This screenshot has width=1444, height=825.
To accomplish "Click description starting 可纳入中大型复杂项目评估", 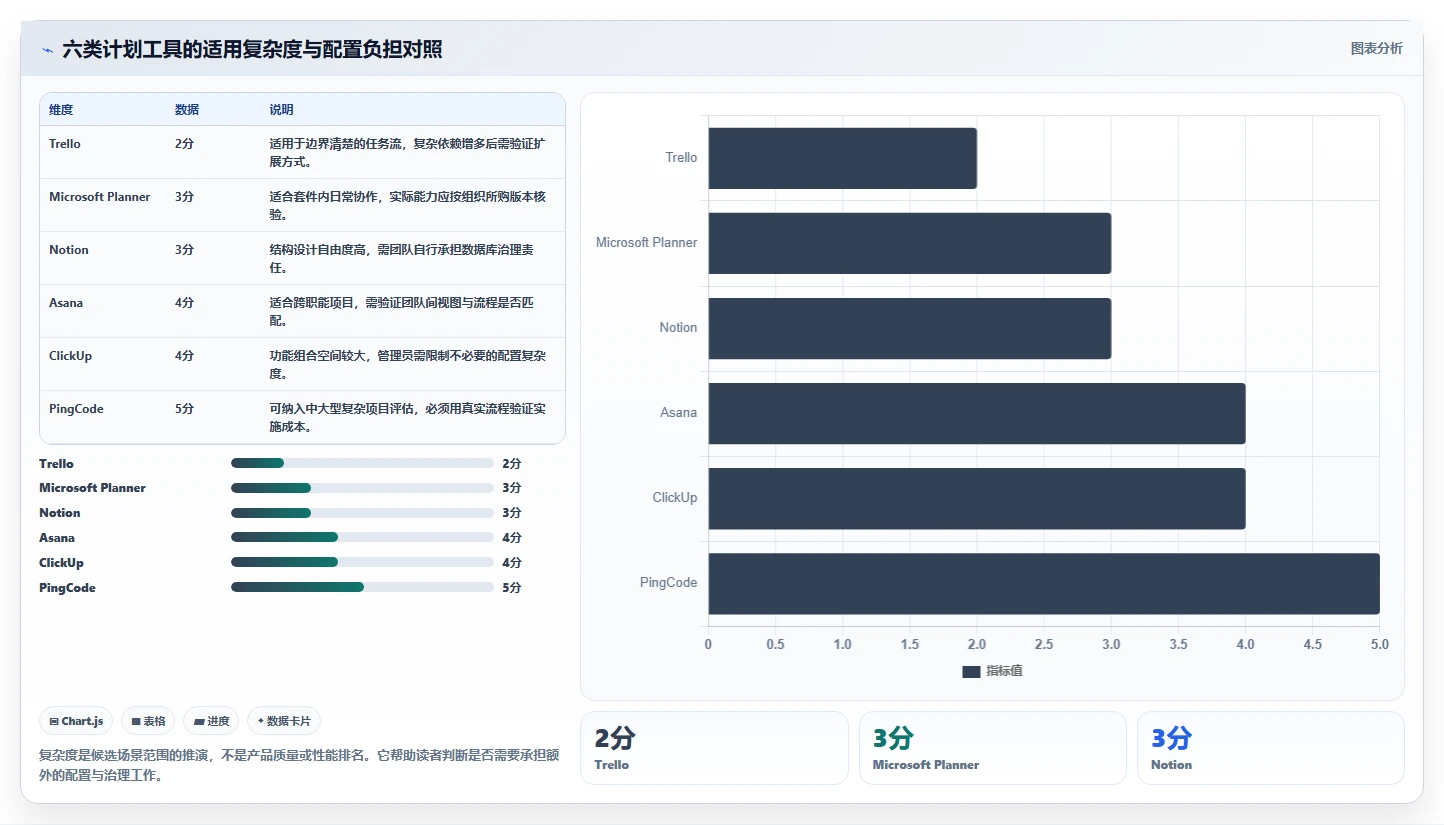I will point(407,417).
